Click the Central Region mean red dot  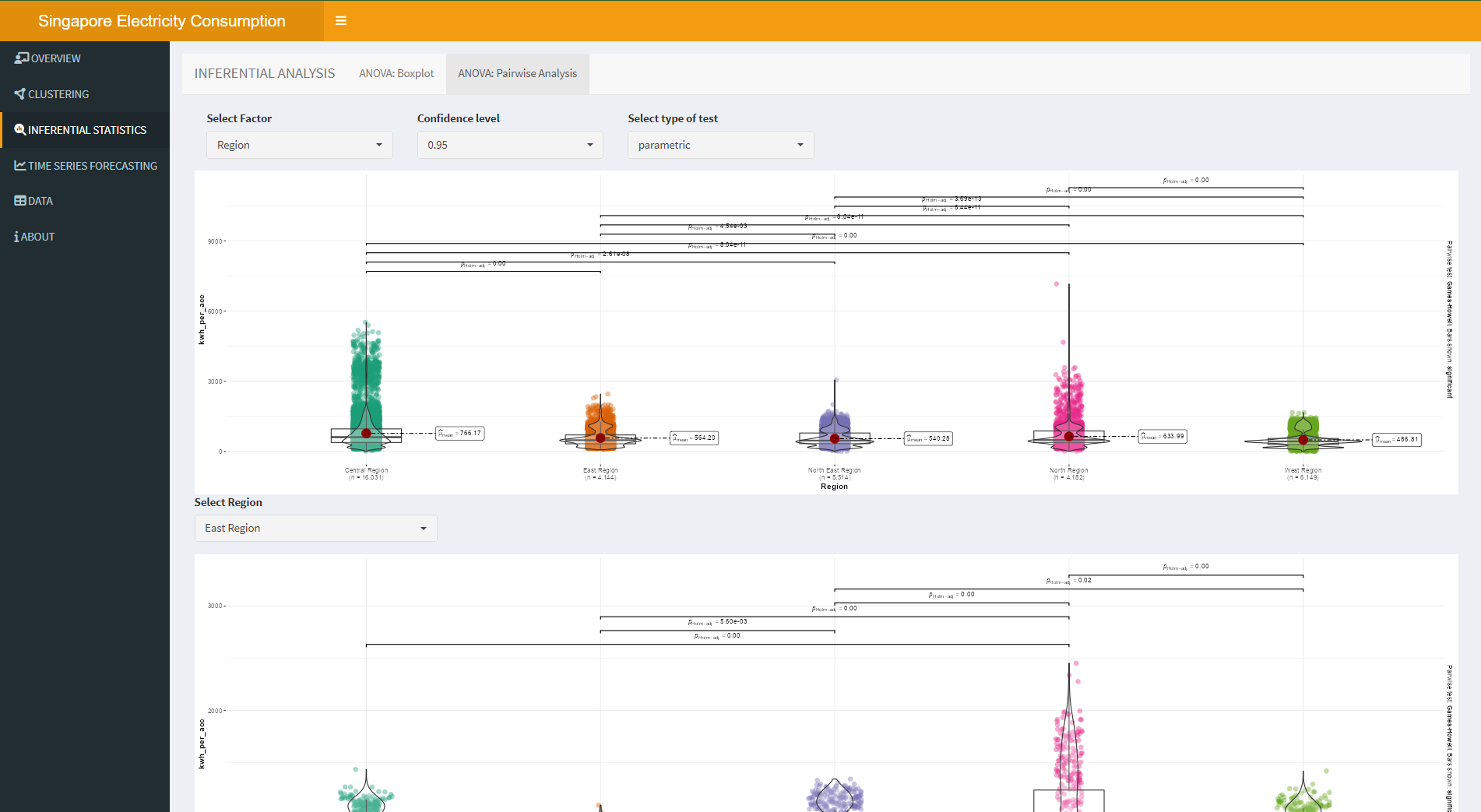pyautogui.click(x=366, y=434)
